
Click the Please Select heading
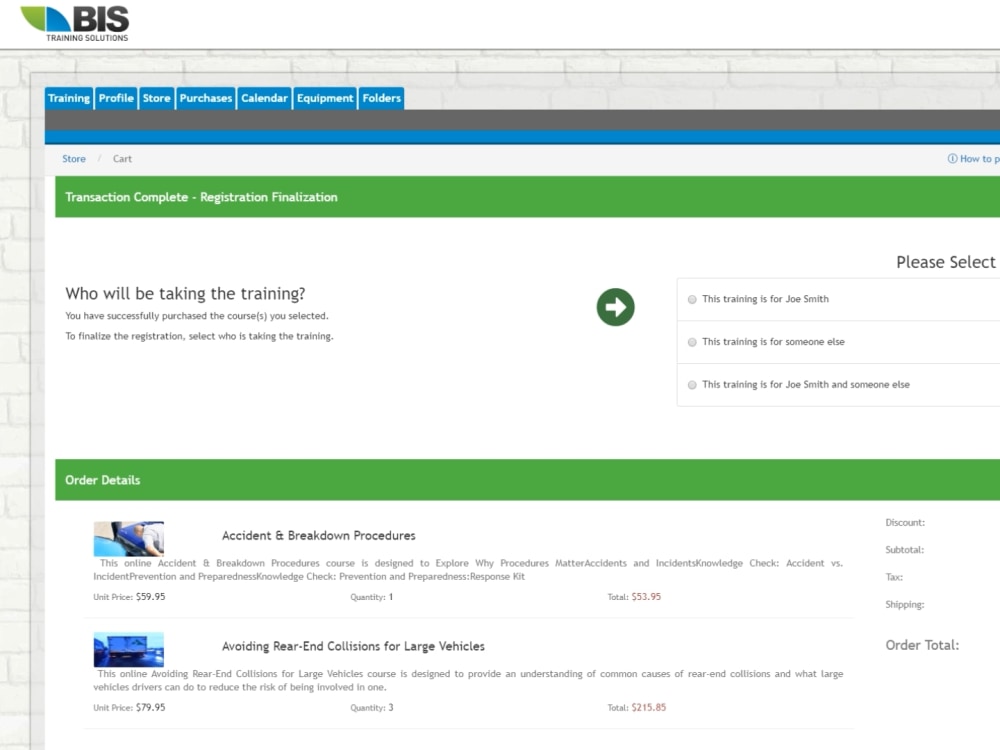click(946, 262)
